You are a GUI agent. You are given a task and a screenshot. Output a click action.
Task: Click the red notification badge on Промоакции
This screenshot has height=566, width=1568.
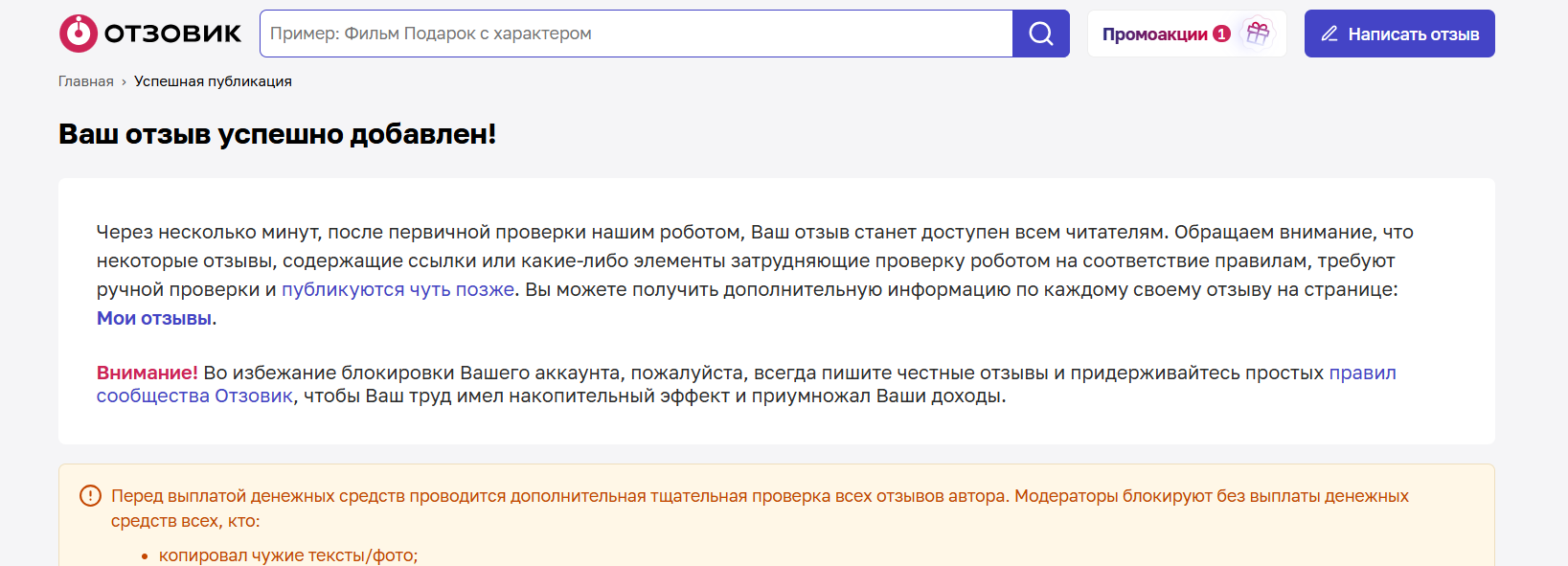1221,34
